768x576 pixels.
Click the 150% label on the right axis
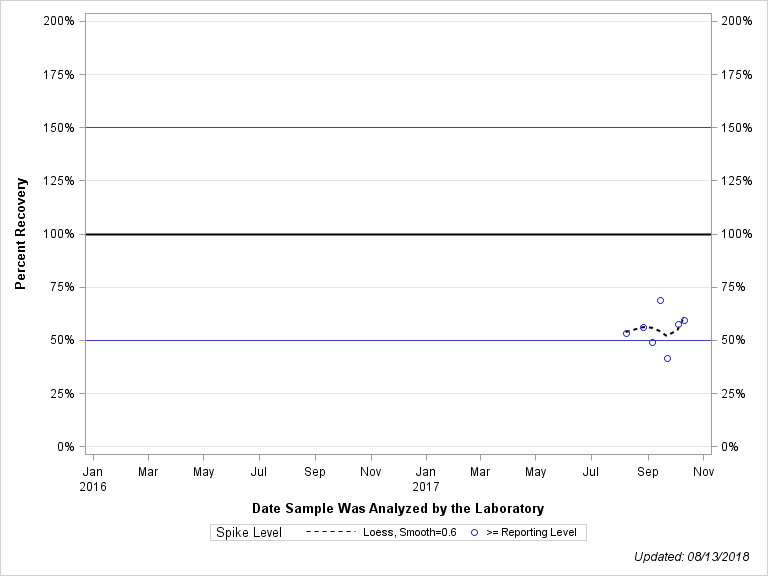(x=737, y=127)
